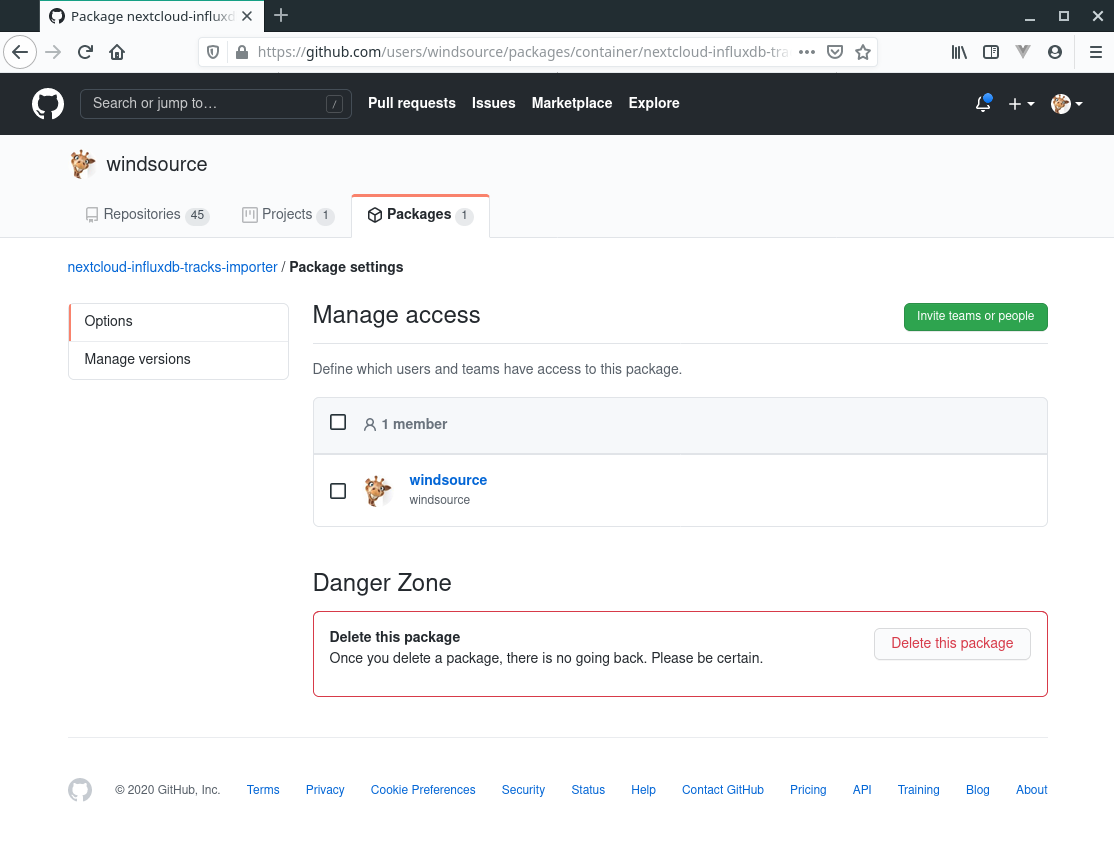Open the Marketplace menu item

(x=571, y=103)
